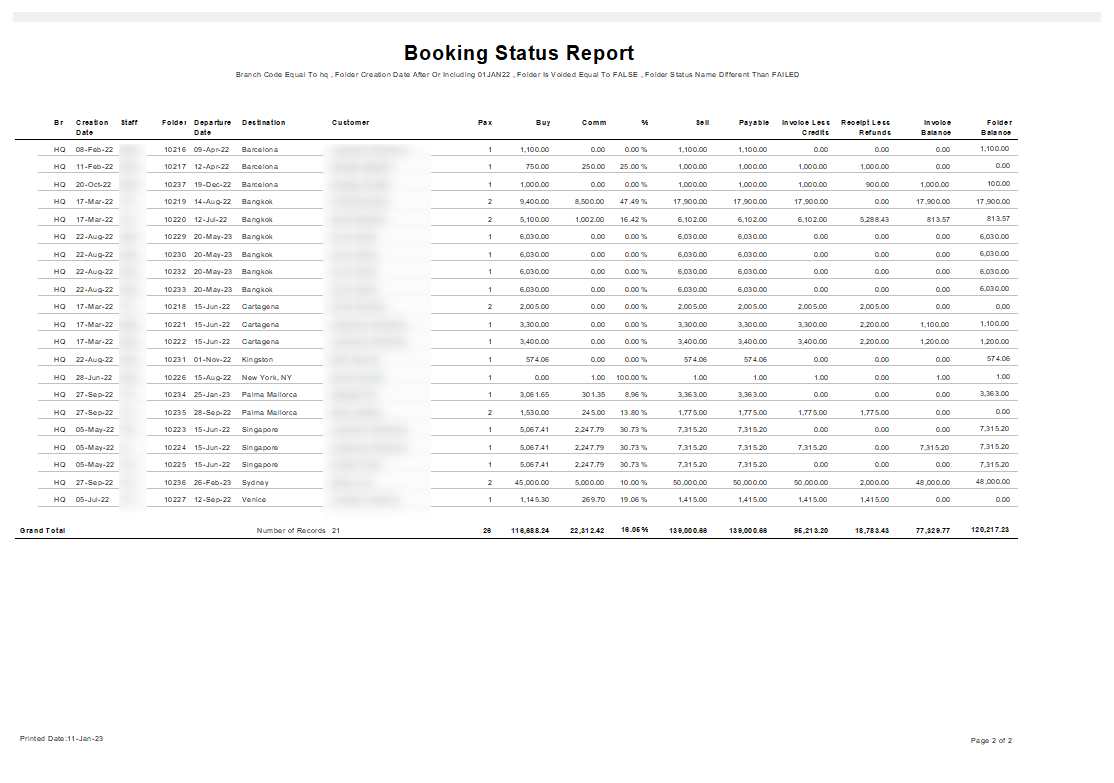
Task: Click the Receipt Less Refunds column header
Action: [865, 127]
